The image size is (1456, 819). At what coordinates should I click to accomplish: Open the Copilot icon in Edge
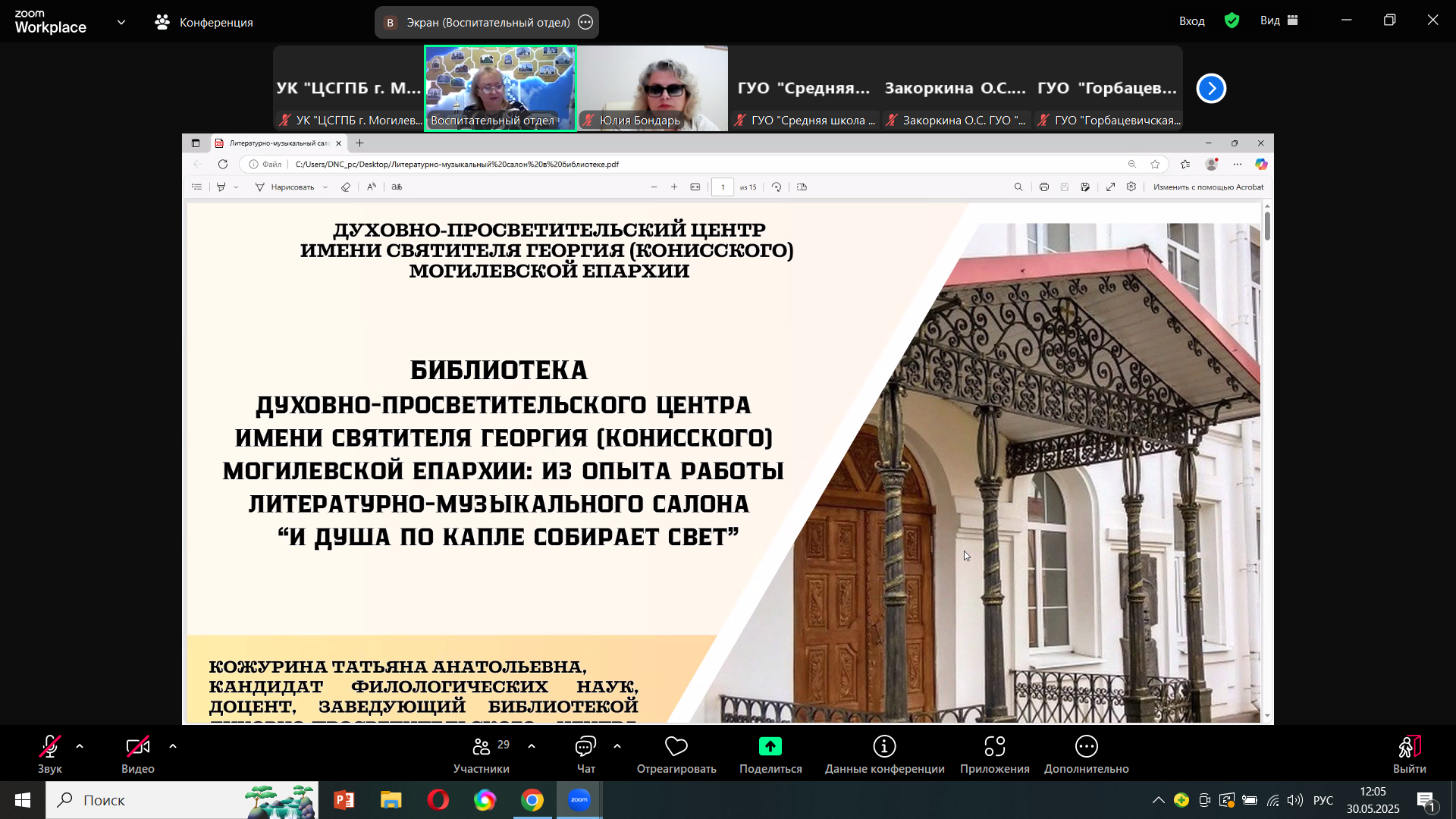pyautogui.click(x=1261, y=164)
